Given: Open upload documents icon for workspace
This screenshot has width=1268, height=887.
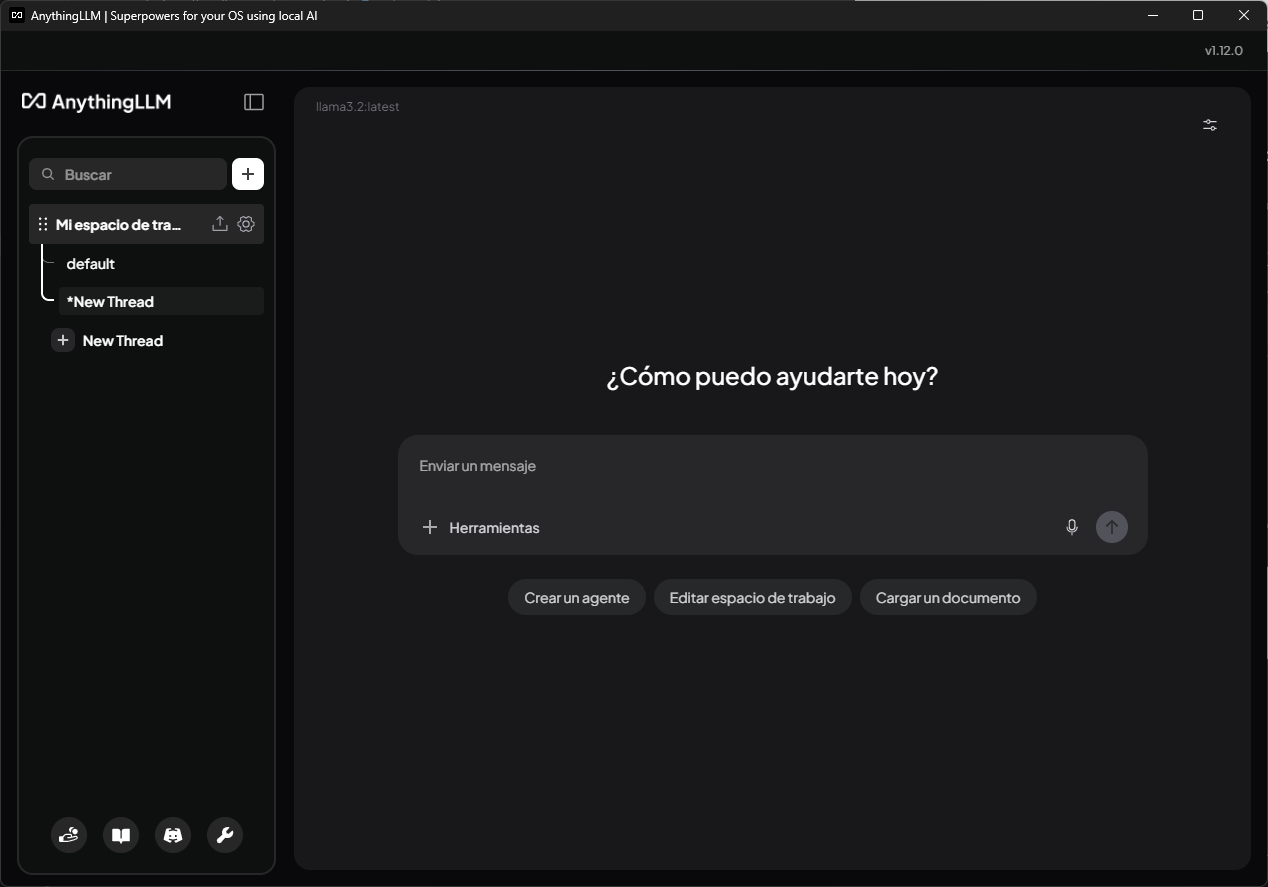Looking at the screenshot, I should tap(220, 224).
